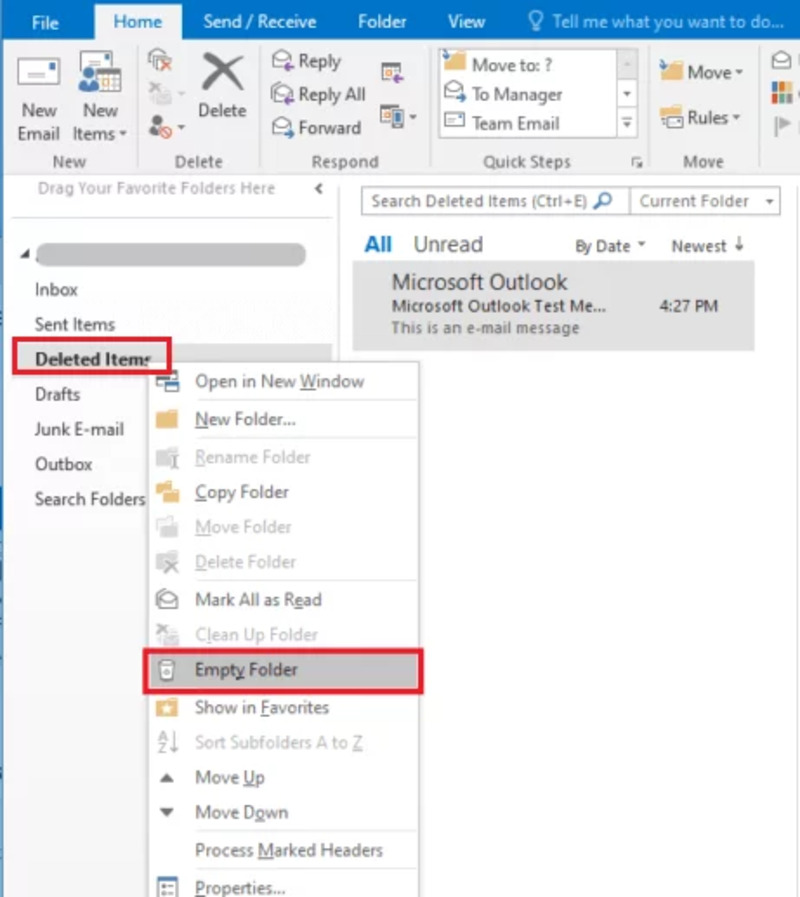Click the Reply All button
800x897 pixels.
point(318,94)
